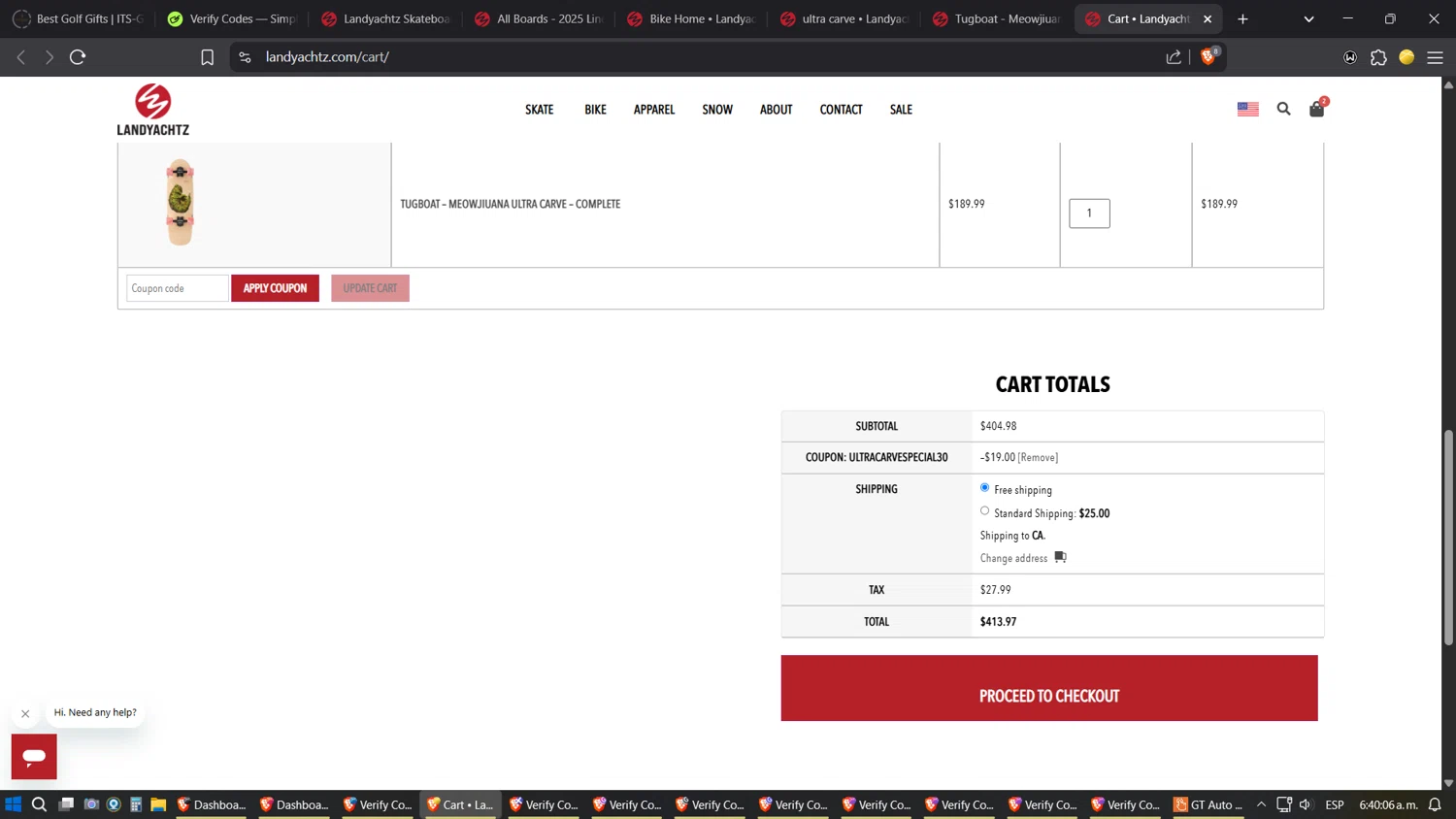
Task: Click the page vertical scrollbar thumb
Action: (x=1448, y=537)
